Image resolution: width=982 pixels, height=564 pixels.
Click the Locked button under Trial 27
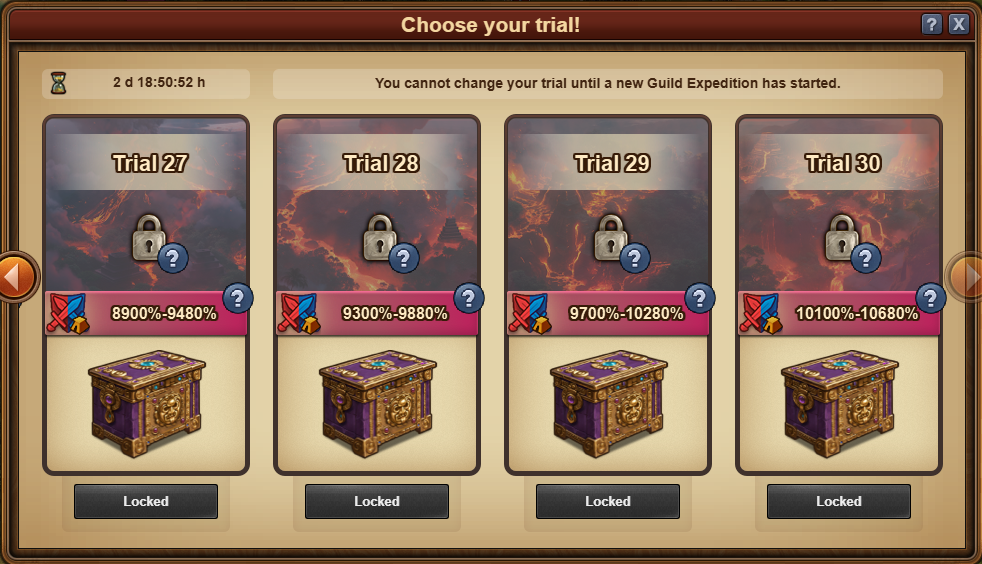tap(146, 501)
